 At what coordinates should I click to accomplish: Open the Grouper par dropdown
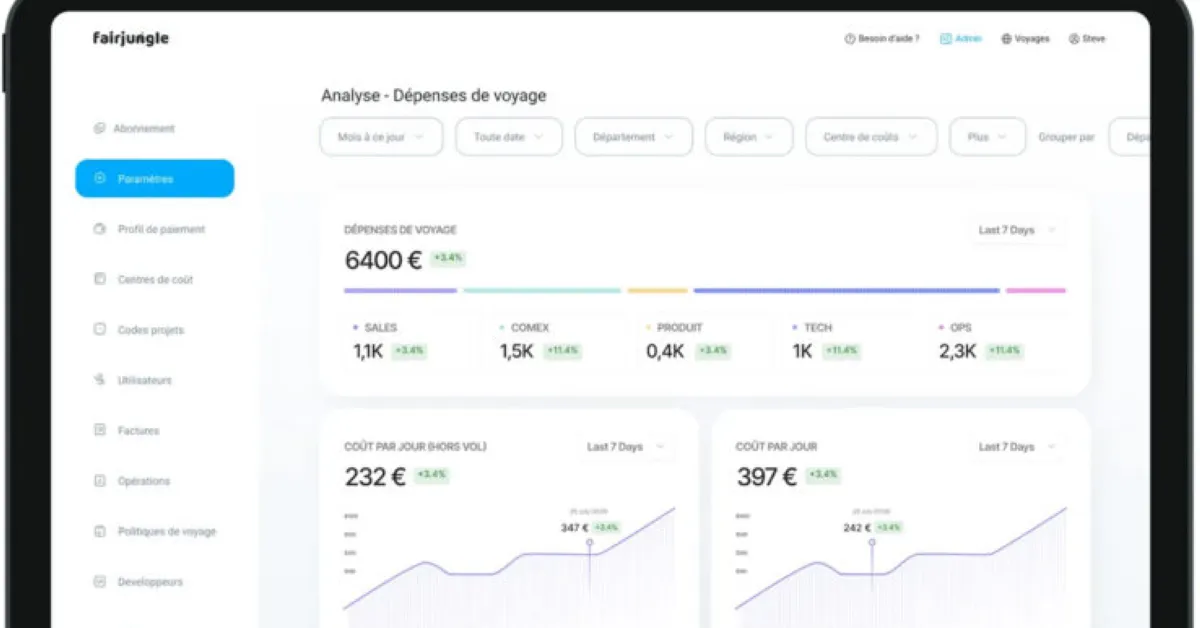click(x=1130, y=137)
